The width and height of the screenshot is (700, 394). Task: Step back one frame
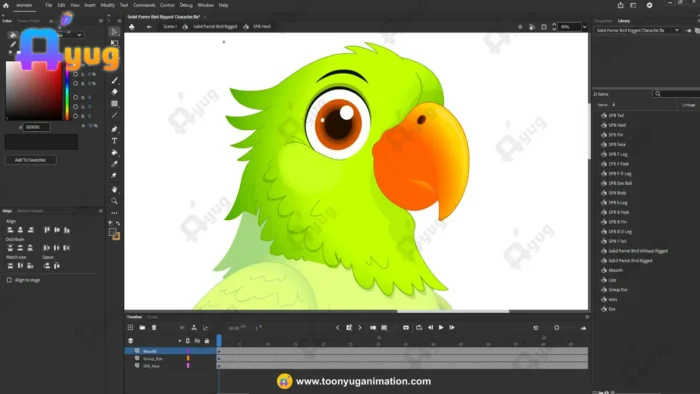coord(430,328)
